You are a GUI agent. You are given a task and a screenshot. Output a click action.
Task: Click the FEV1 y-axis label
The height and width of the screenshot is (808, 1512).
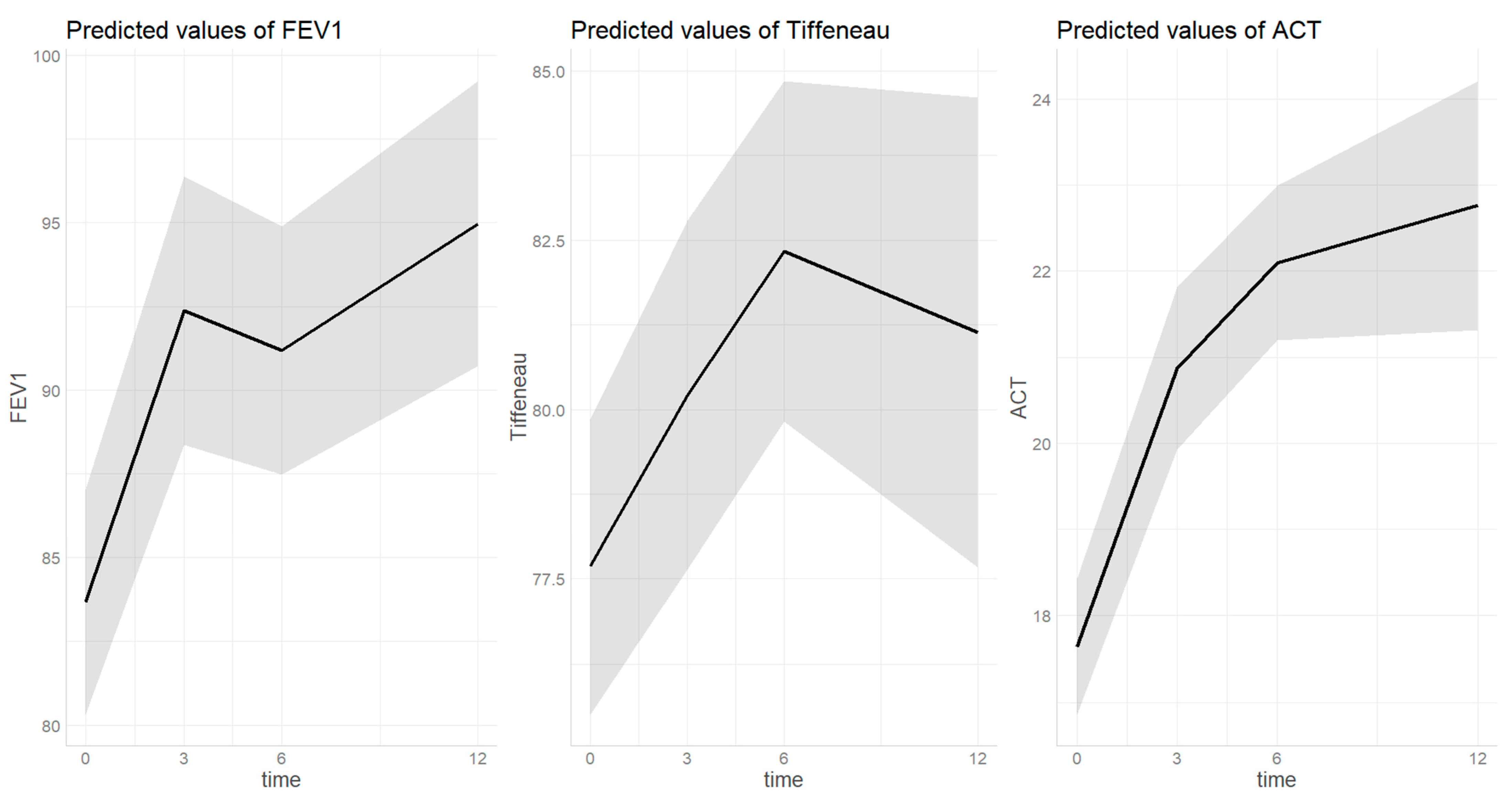[19, 397]
